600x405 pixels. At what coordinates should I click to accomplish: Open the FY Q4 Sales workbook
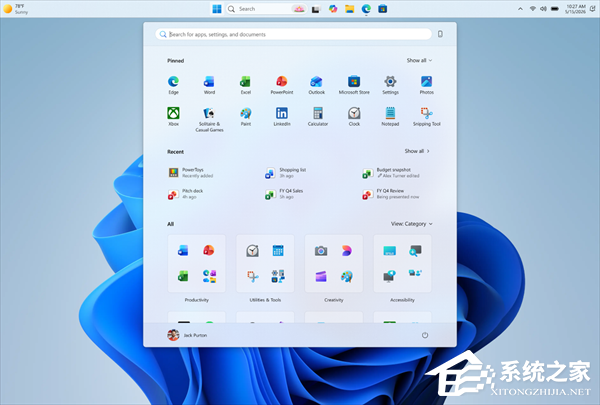click(x=284, y=194)
